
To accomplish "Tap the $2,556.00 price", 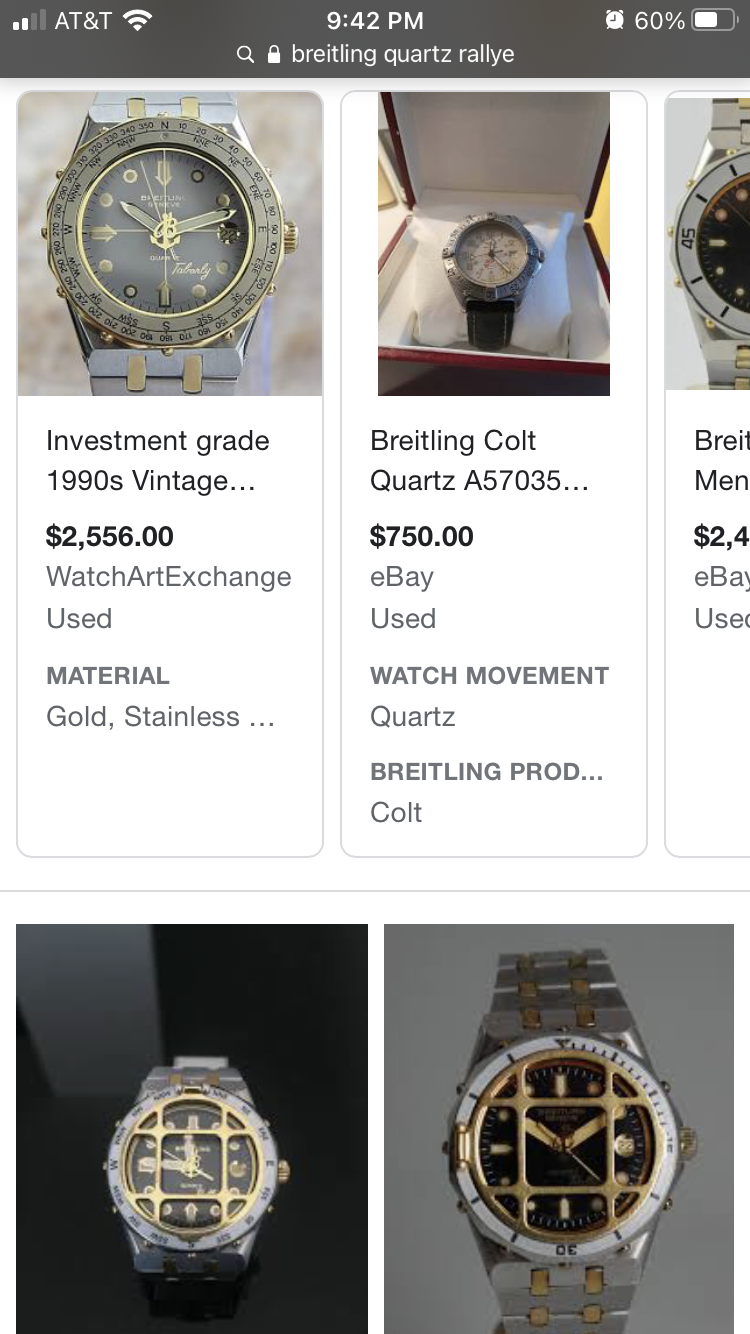I will click(110, 537).
